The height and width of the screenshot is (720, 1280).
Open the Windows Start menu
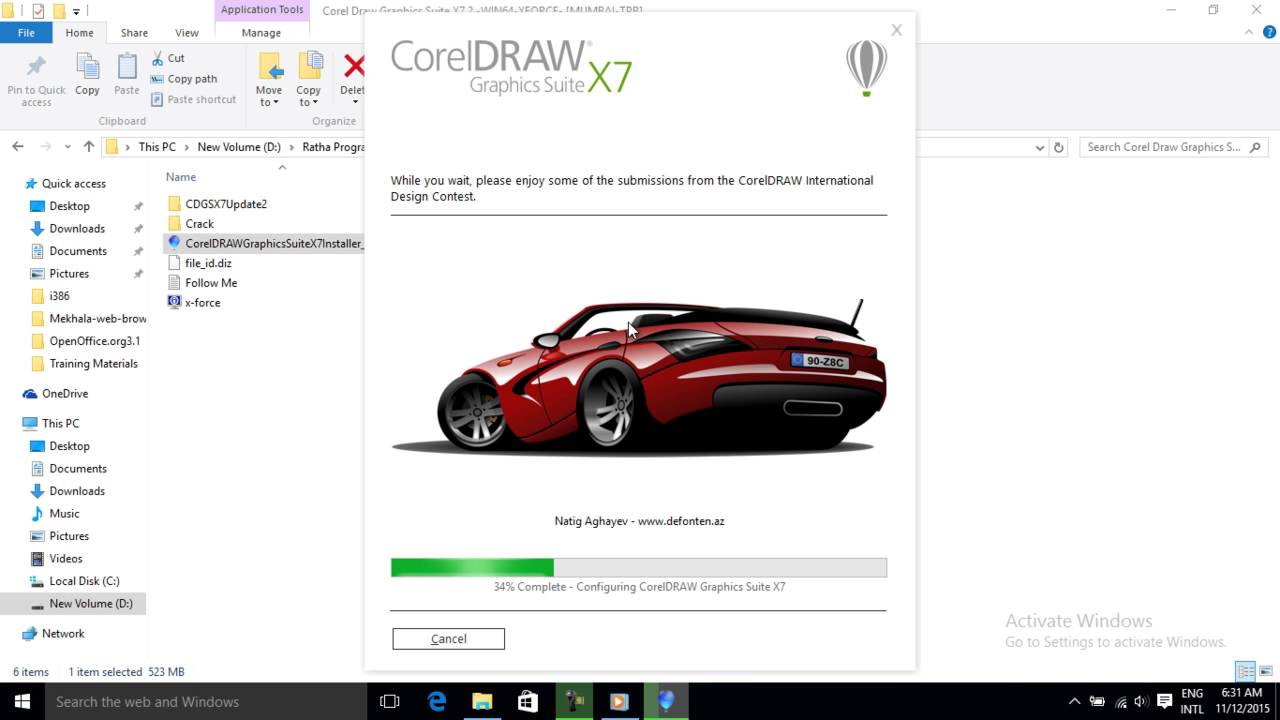pyautogui.click(x=21, y=701)
